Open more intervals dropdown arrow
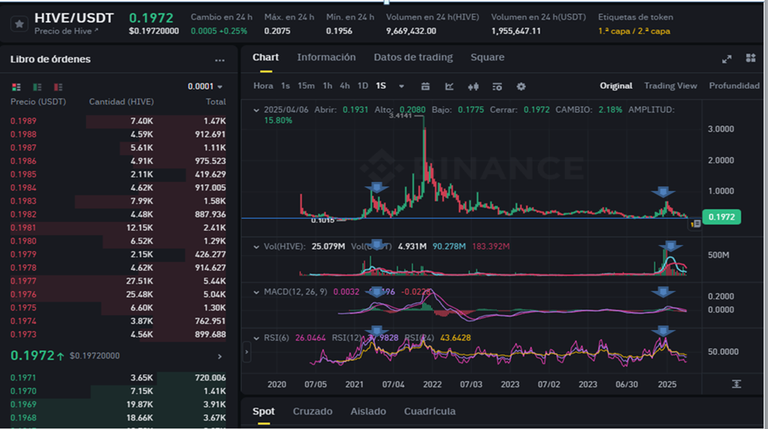This screenshot has height=429, width=768. (x=402, y=87)
